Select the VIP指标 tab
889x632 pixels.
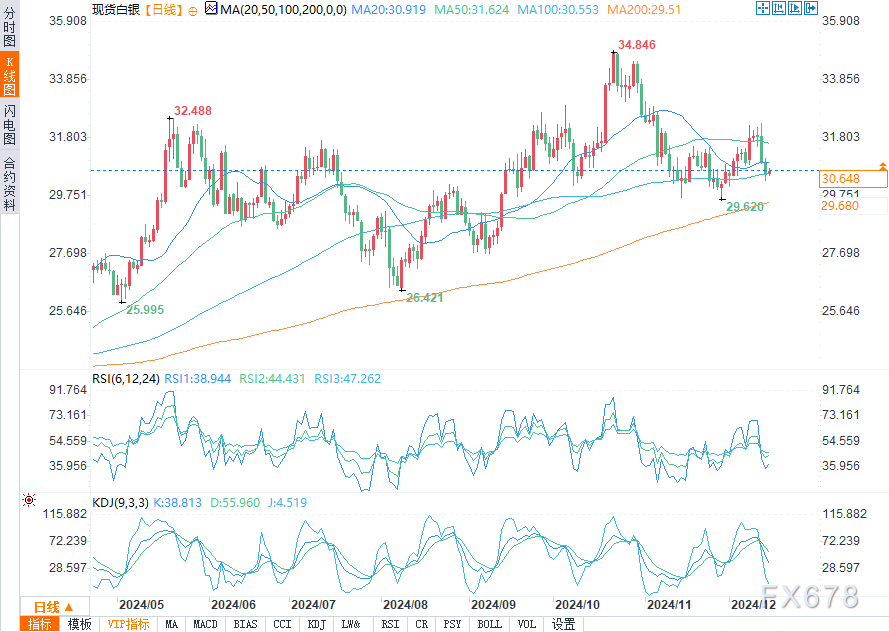pyautogui.click(x=127, y=624)
